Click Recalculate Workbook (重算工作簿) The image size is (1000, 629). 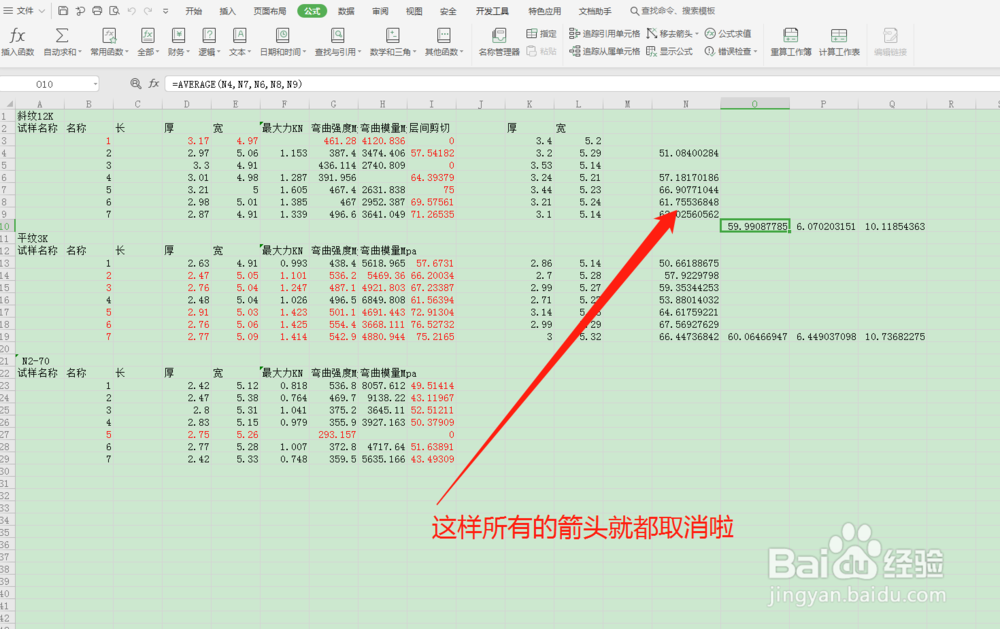(790, 42)
